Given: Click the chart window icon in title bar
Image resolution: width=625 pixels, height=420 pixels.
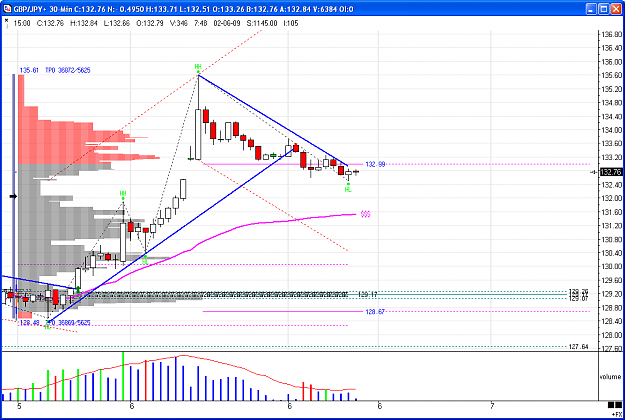Looking at the screenshot, I should tap(7, 8).
